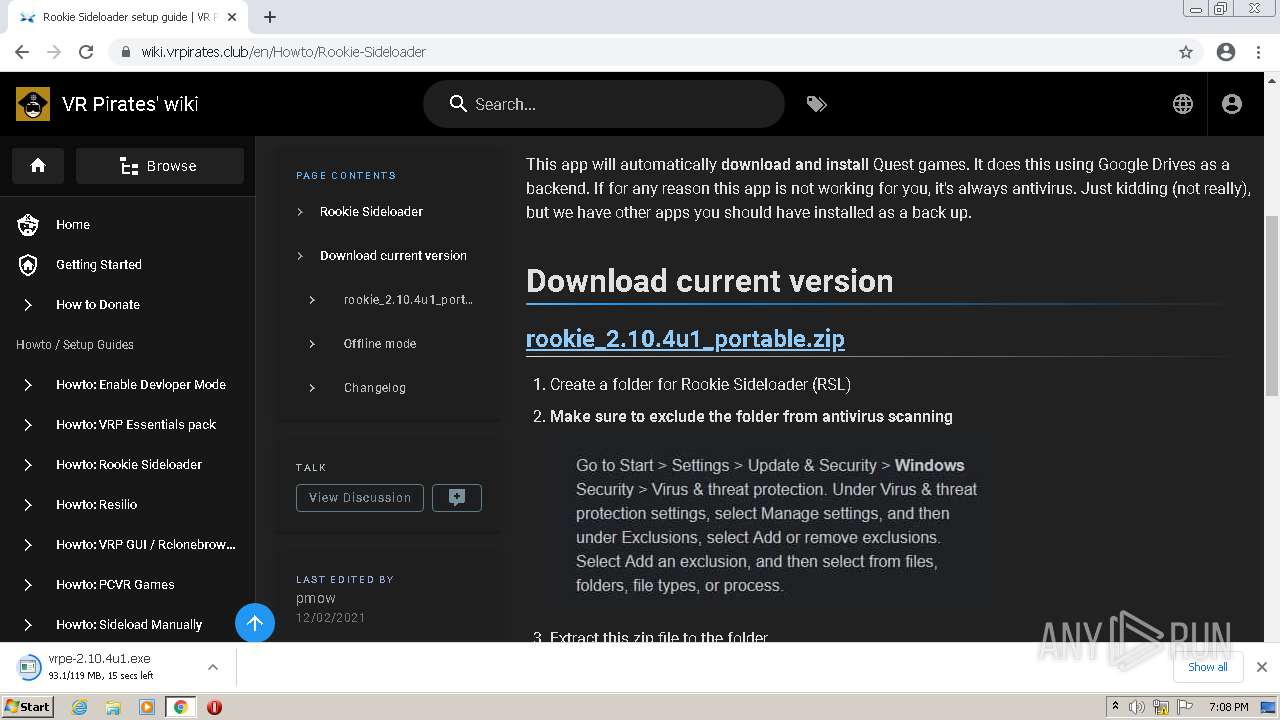Click the home icon button in sidebar

point(38,166)
